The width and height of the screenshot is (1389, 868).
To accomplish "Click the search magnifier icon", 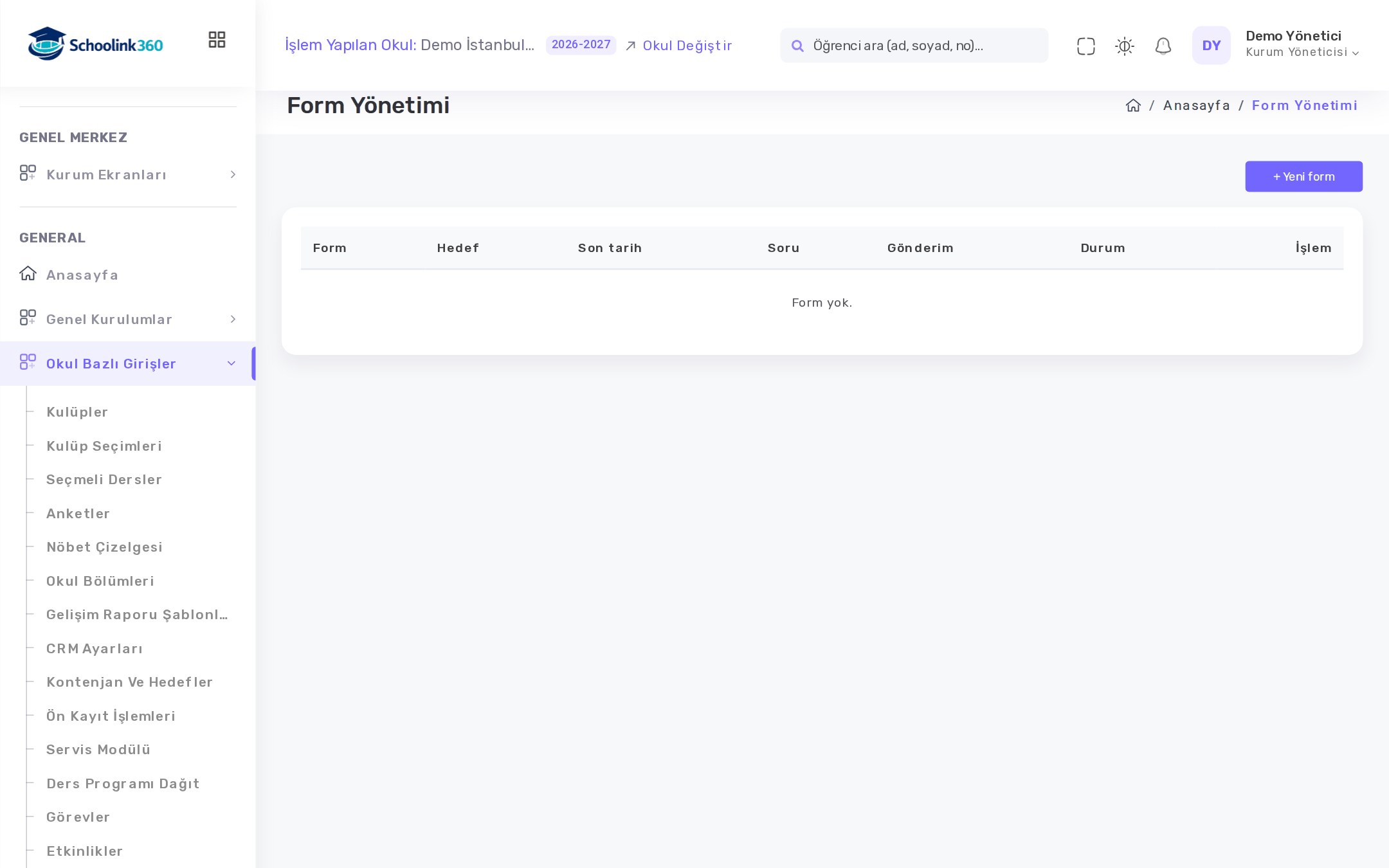I will click(x=797, y=46).
